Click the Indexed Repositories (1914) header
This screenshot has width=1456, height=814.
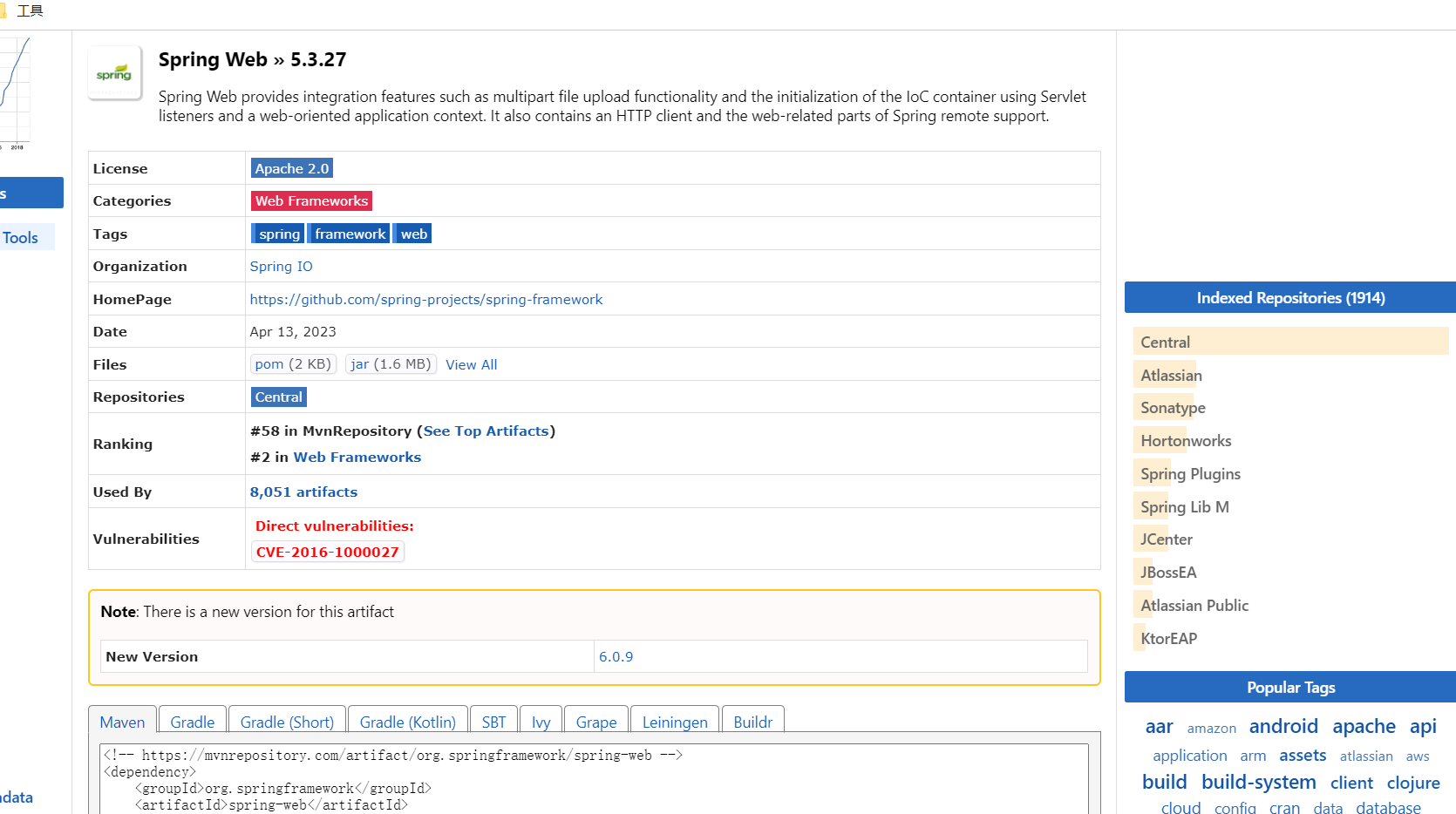click(1290, 297)
